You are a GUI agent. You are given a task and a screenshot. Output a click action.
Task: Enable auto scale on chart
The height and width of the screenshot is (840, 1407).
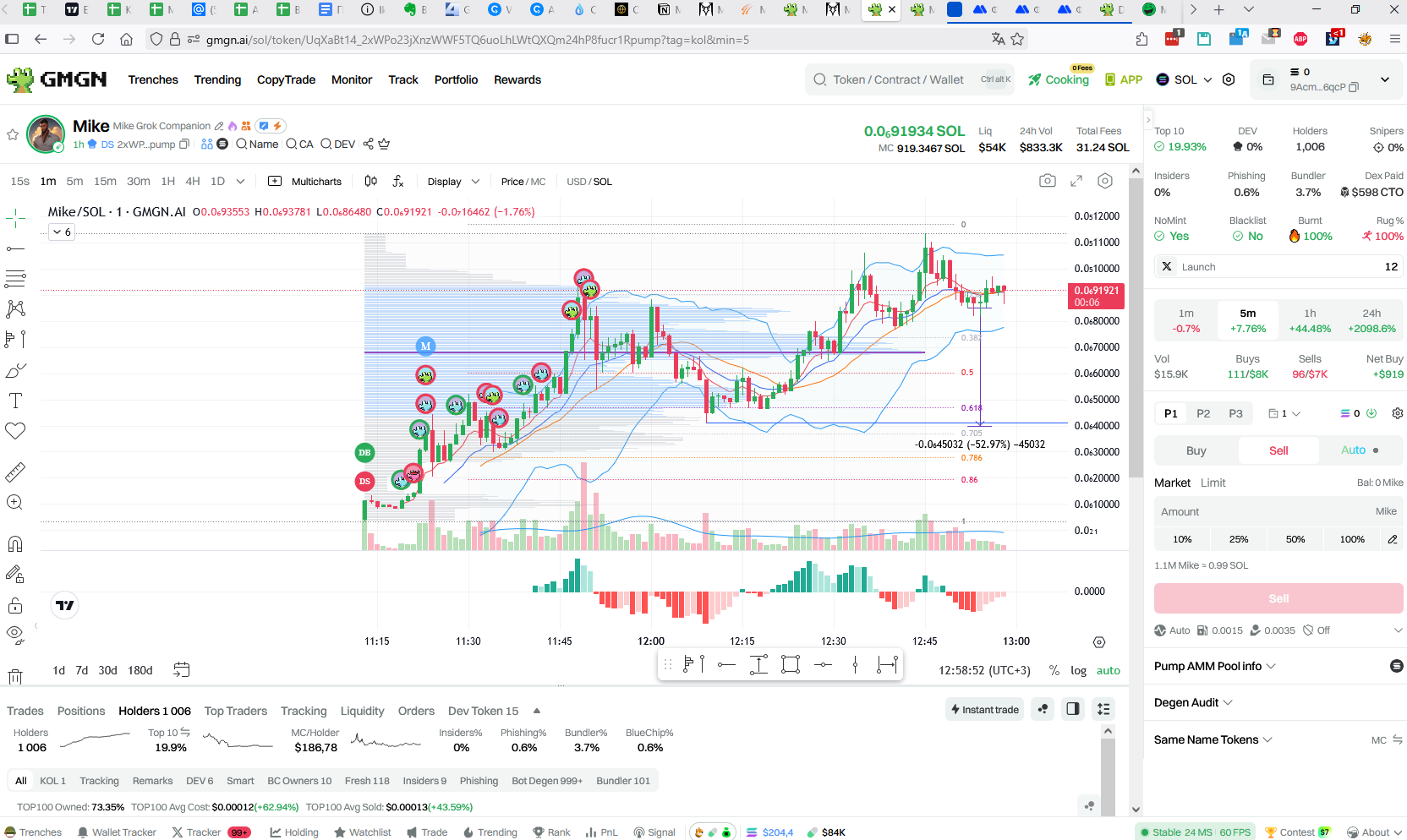click(x=1108, y=670)
